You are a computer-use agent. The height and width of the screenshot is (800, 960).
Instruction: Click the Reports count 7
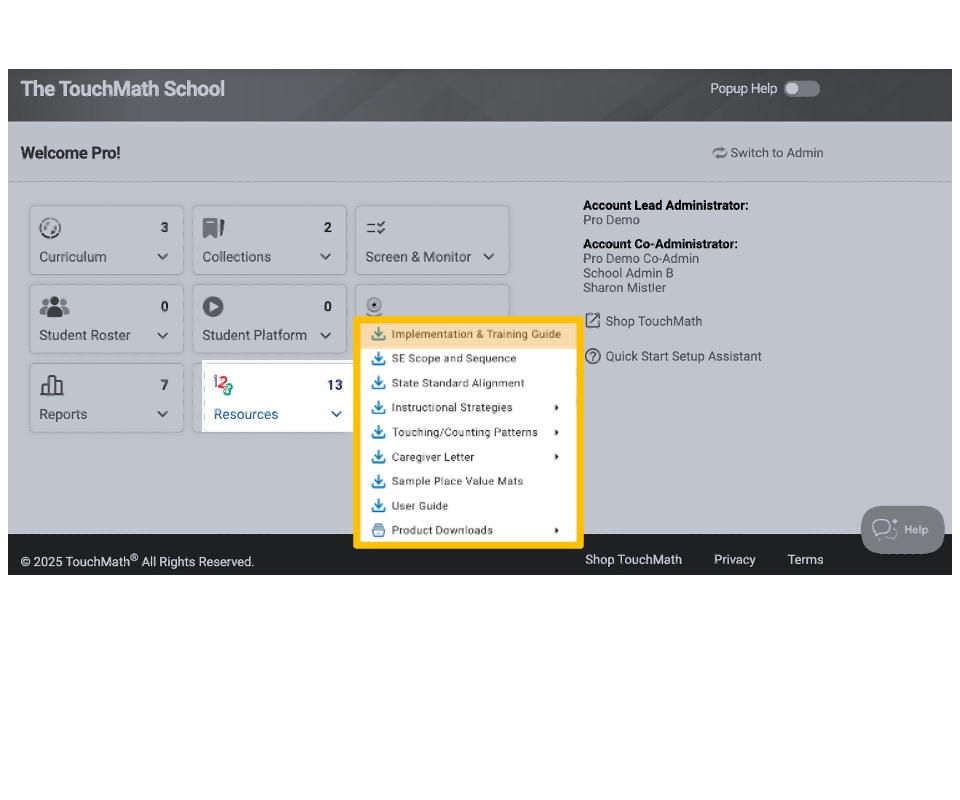[x=164, y=385]
